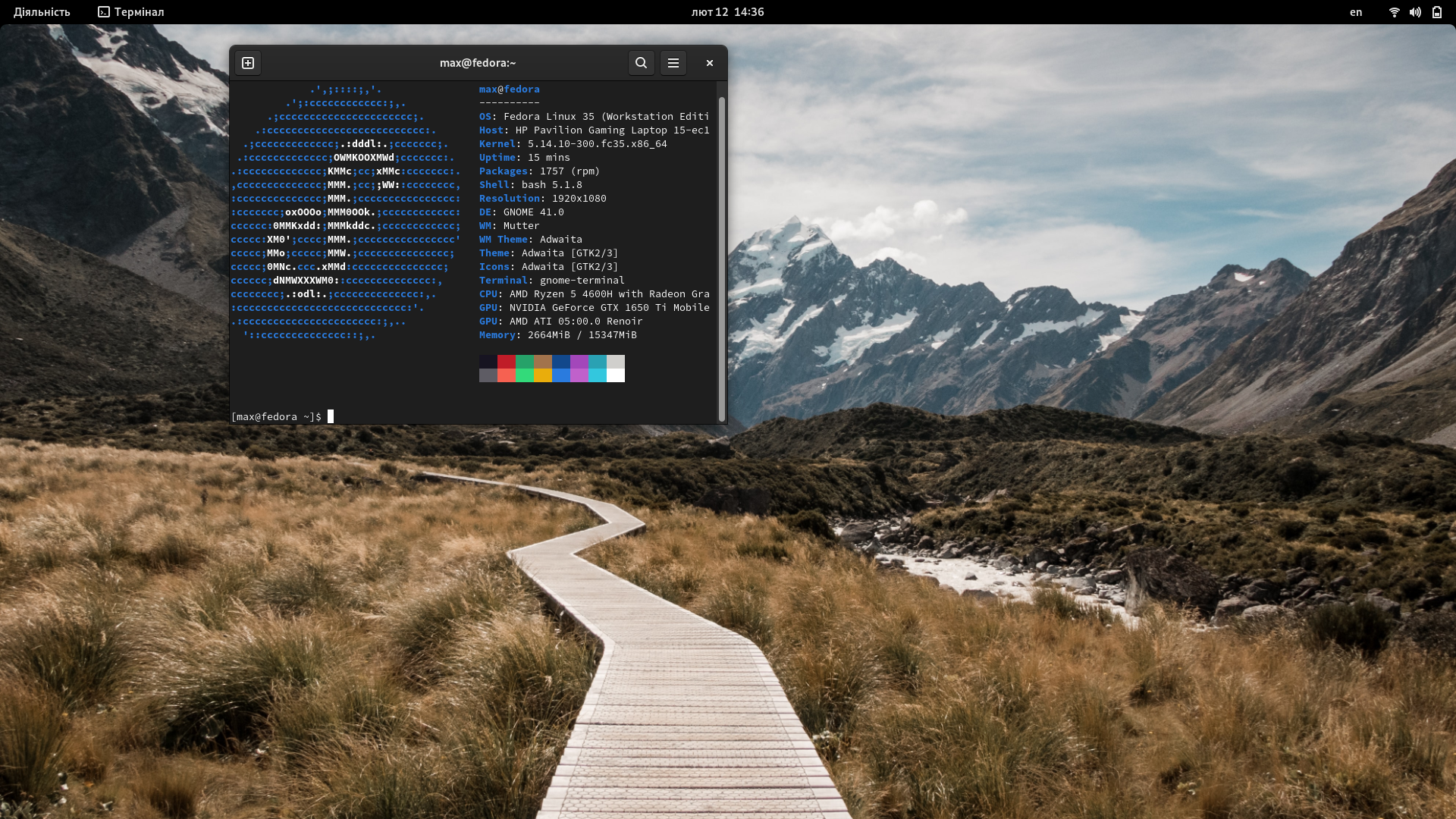The image size is (1456, 819).
Task: Click the Terminal icon beside Термінал label
Action: (104, 12)
